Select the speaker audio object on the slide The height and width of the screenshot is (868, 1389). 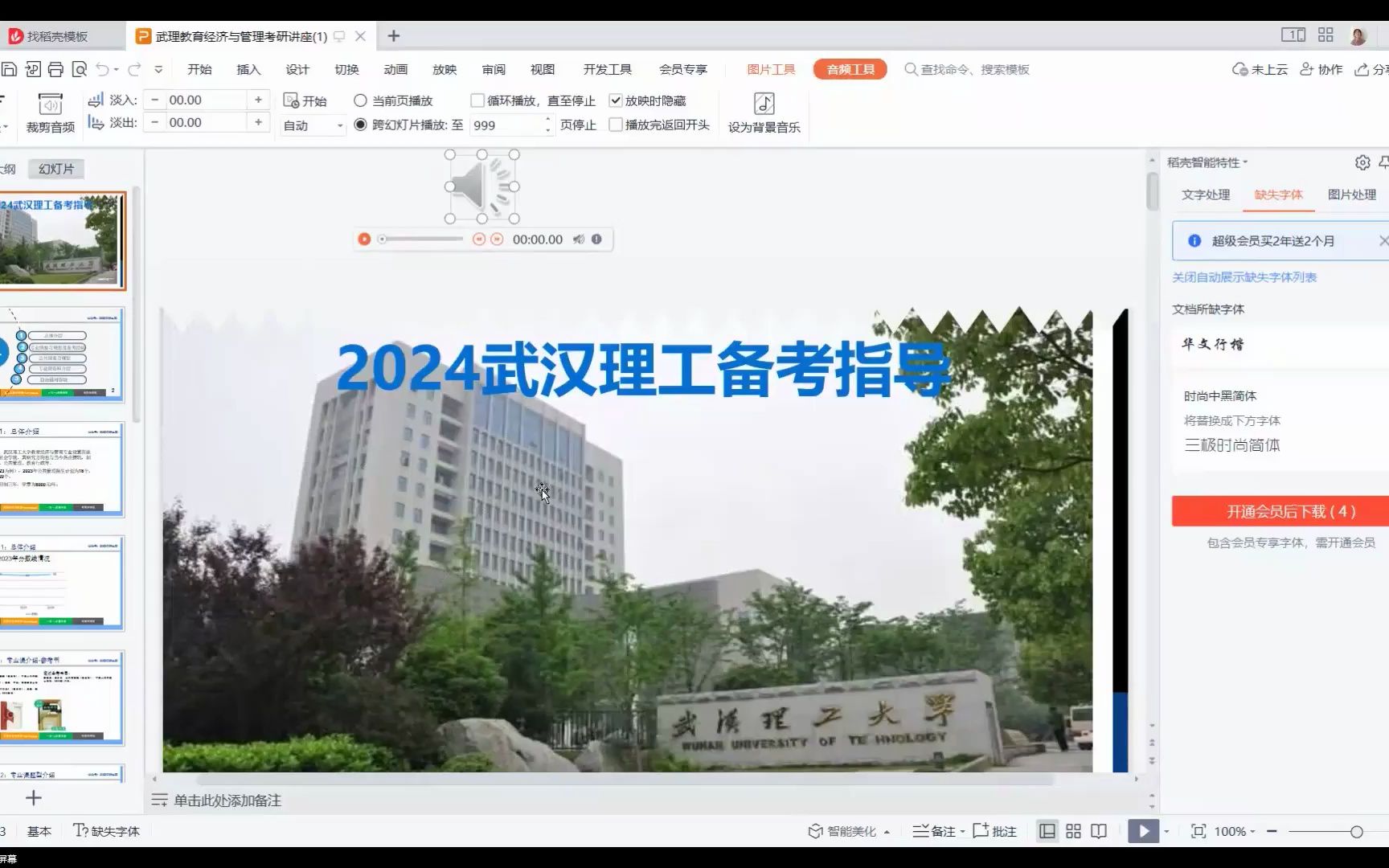[x=481, y=186]
